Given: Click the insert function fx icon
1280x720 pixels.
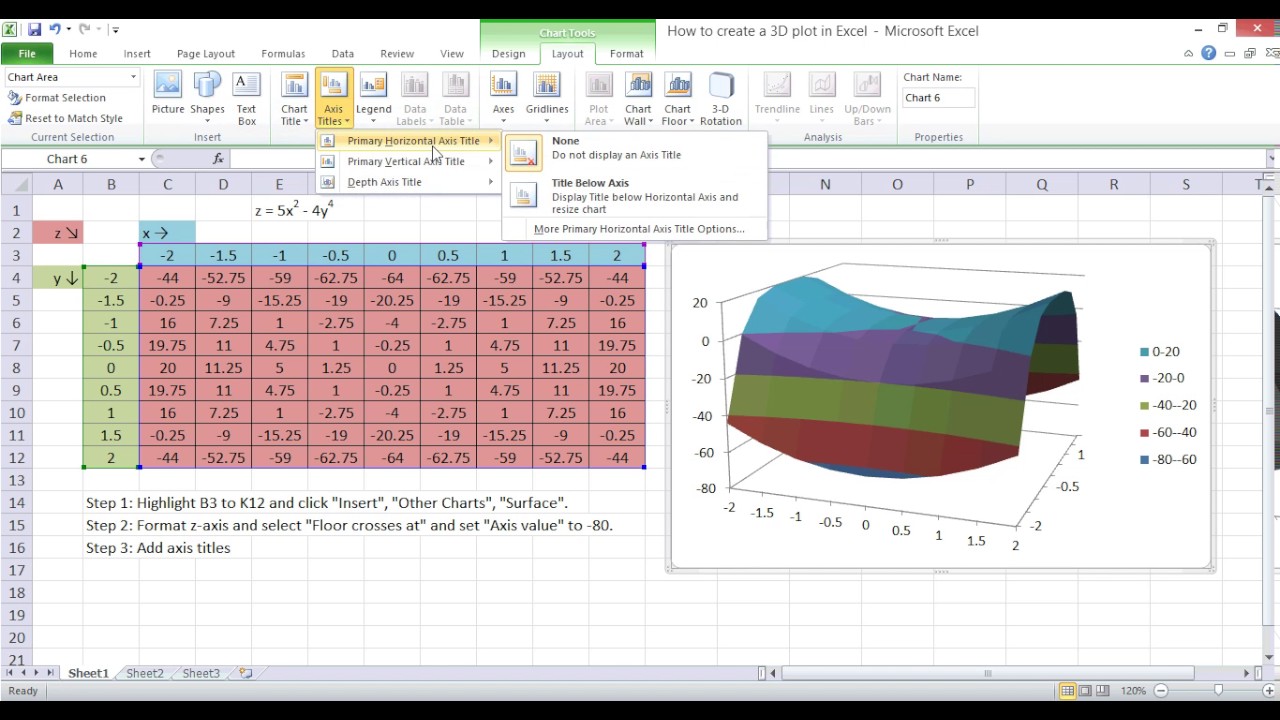Looking at the screenshot, I should click(x=218, y=159).
